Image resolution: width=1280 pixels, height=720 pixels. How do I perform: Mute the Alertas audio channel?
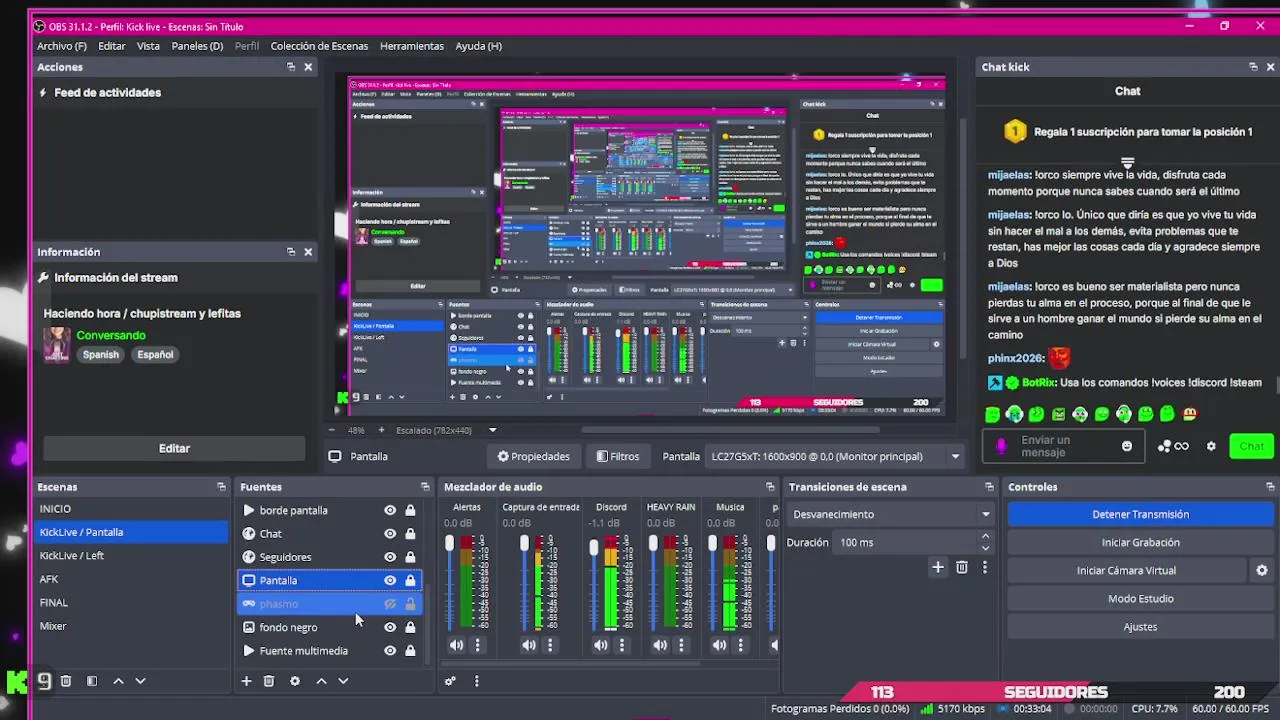456,645
